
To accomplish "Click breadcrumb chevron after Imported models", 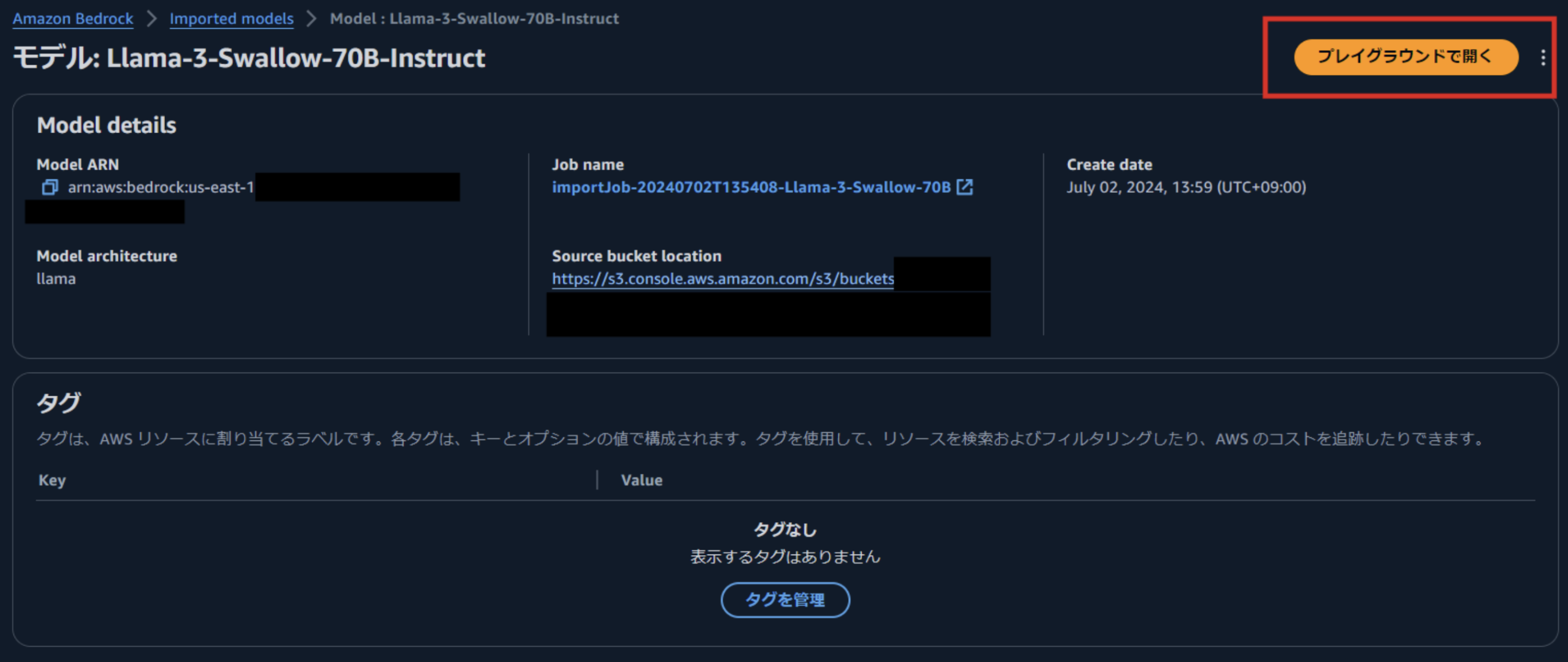I will (312, 19).
